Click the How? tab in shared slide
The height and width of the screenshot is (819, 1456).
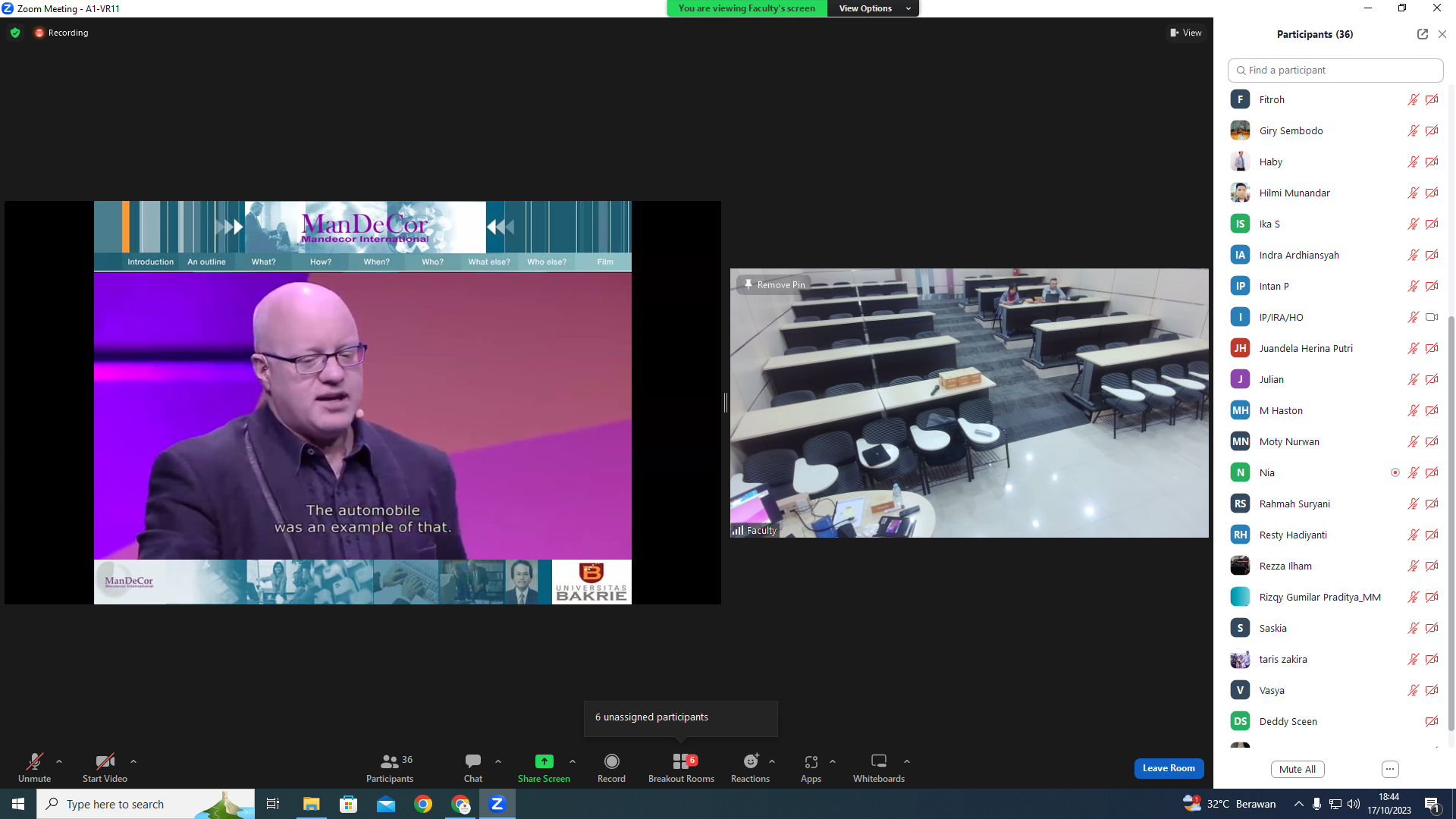click(x=321, y=262)
